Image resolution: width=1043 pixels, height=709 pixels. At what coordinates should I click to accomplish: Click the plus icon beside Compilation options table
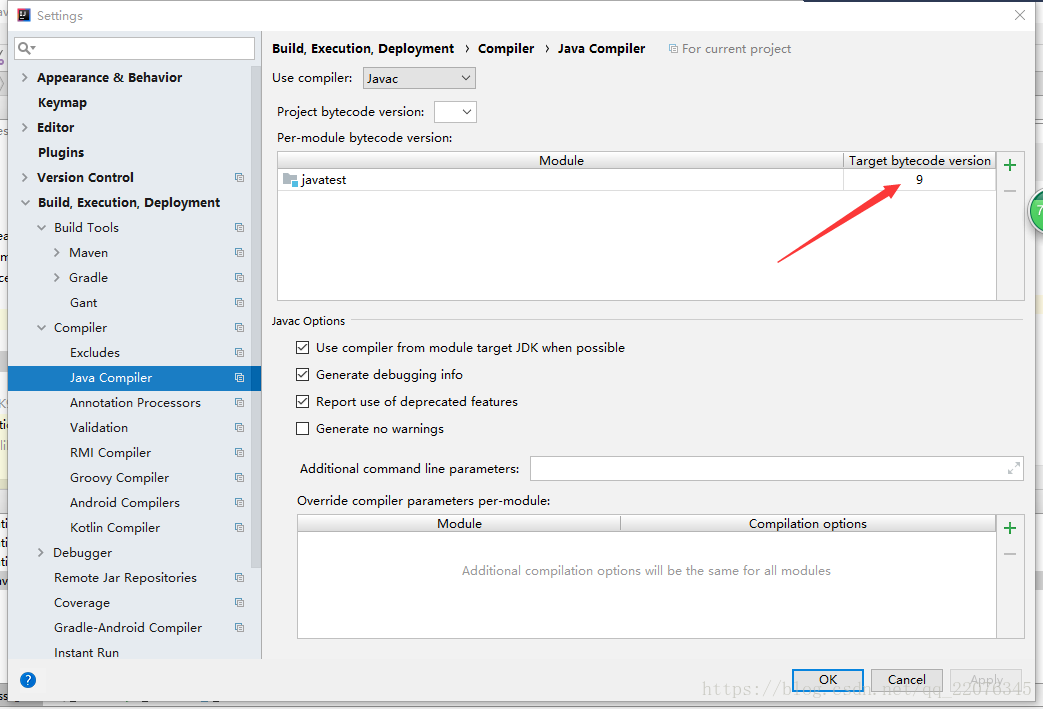1010,528
